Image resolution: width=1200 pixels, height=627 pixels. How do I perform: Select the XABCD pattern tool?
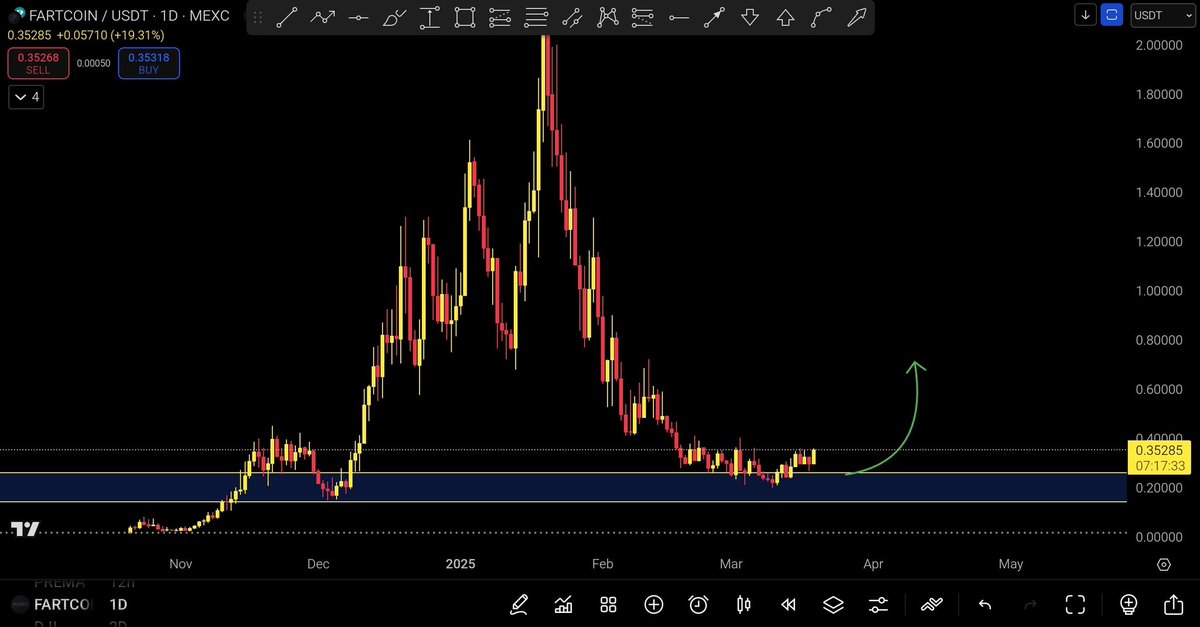click(608, 17)
